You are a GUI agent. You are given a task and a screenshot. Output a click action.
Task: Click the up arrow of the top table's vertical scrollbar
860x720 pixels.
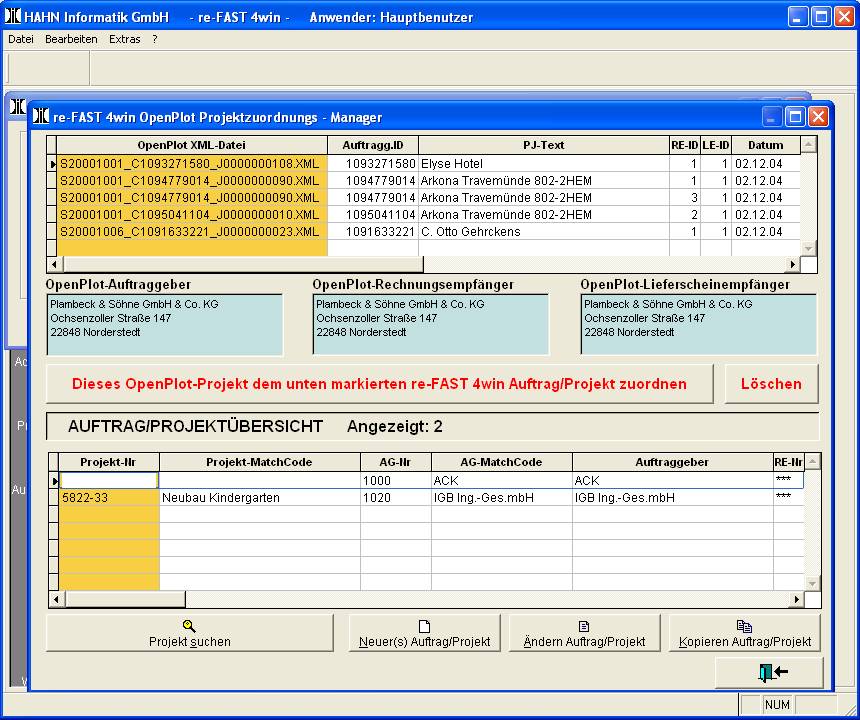pos(808,145)
